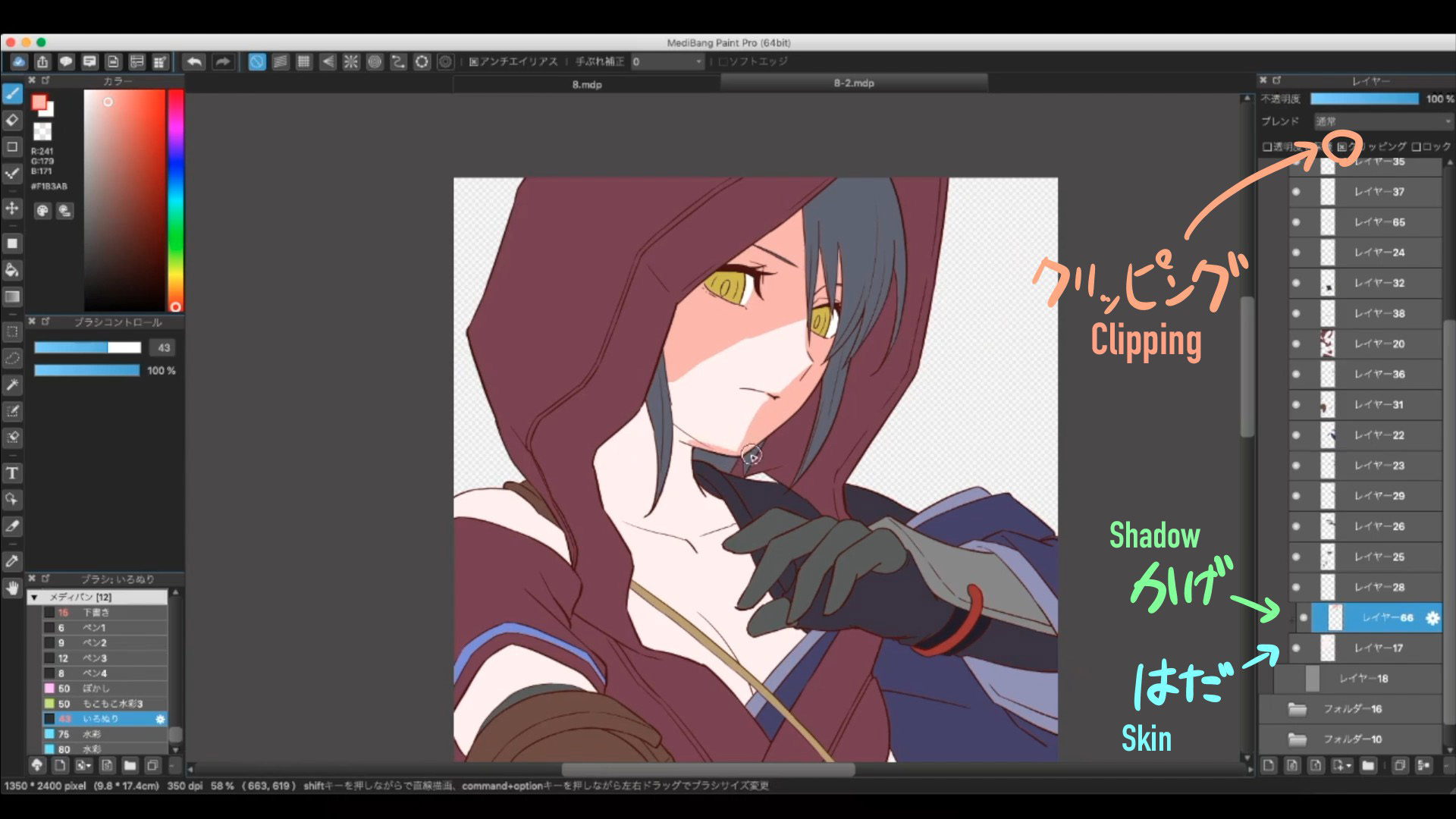The width and height of the screenshot is (1456, 819).
Task: Click the transparent color swatch
Action: [42, 131]
